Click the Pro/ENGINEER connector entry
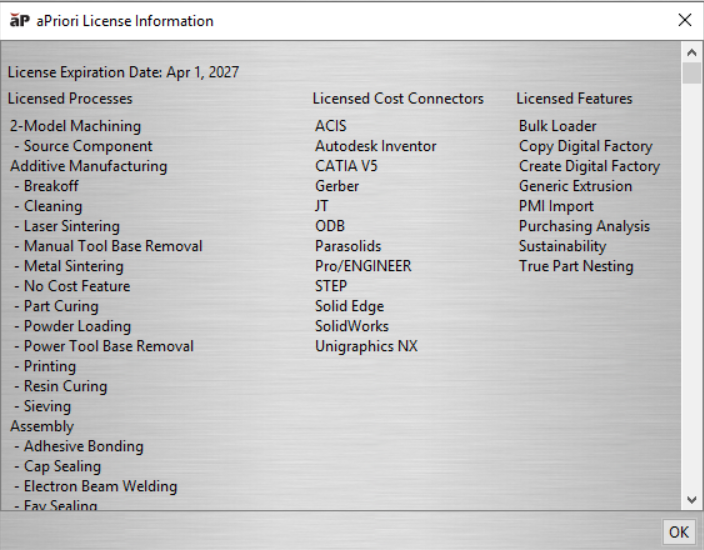The height and width of the screenshot is (550, 704). click(x=363, y=266)
